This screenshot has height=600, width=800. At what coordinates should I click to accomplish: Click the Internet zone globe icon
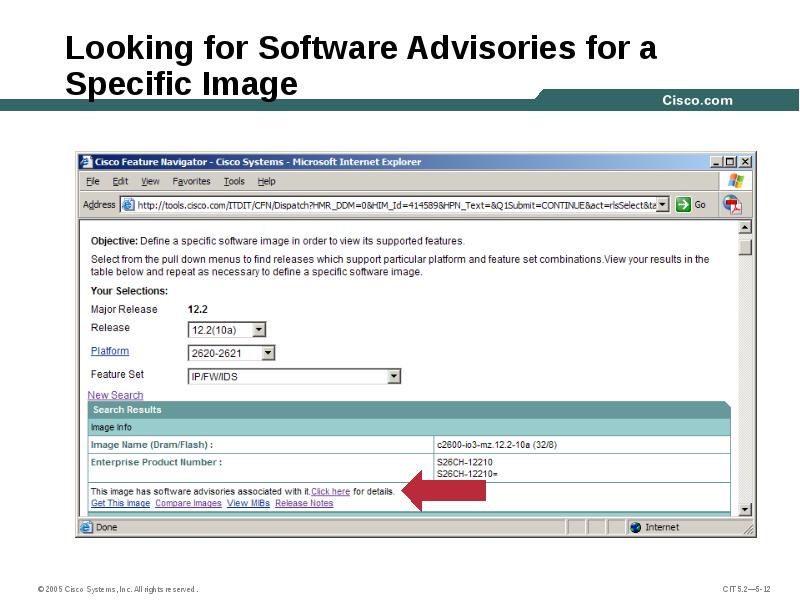[x=635, y=527]
